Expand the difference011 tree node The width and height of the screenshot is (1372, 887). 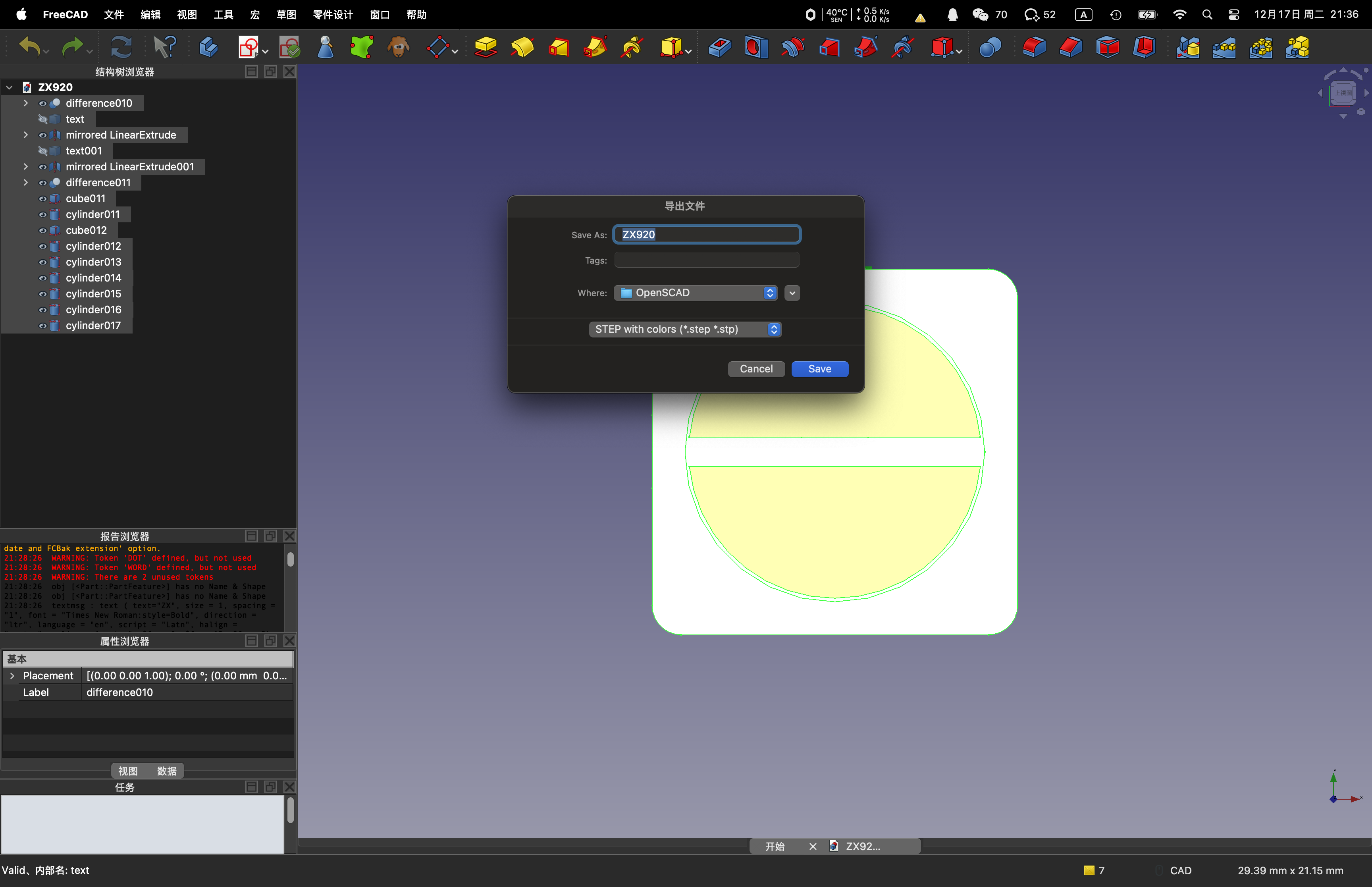(x=25, y=183)
